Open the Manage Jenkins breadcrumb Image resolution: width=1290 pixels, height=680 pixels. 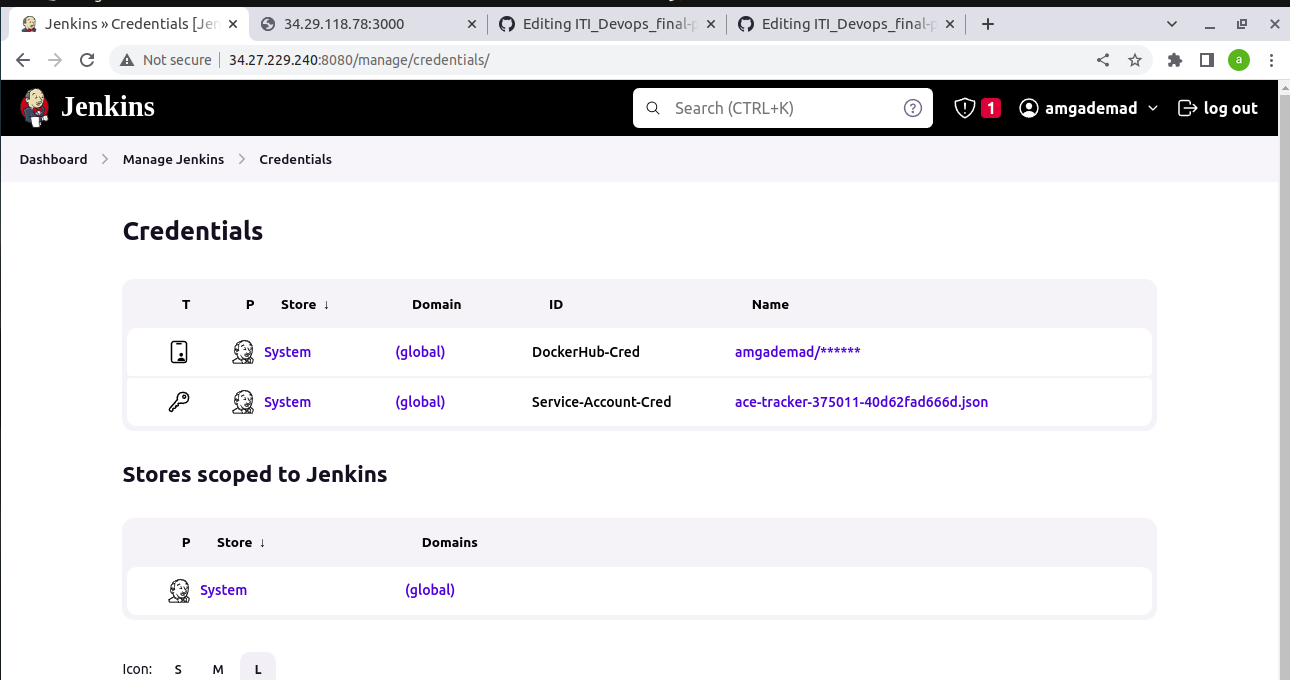(173, 159)
